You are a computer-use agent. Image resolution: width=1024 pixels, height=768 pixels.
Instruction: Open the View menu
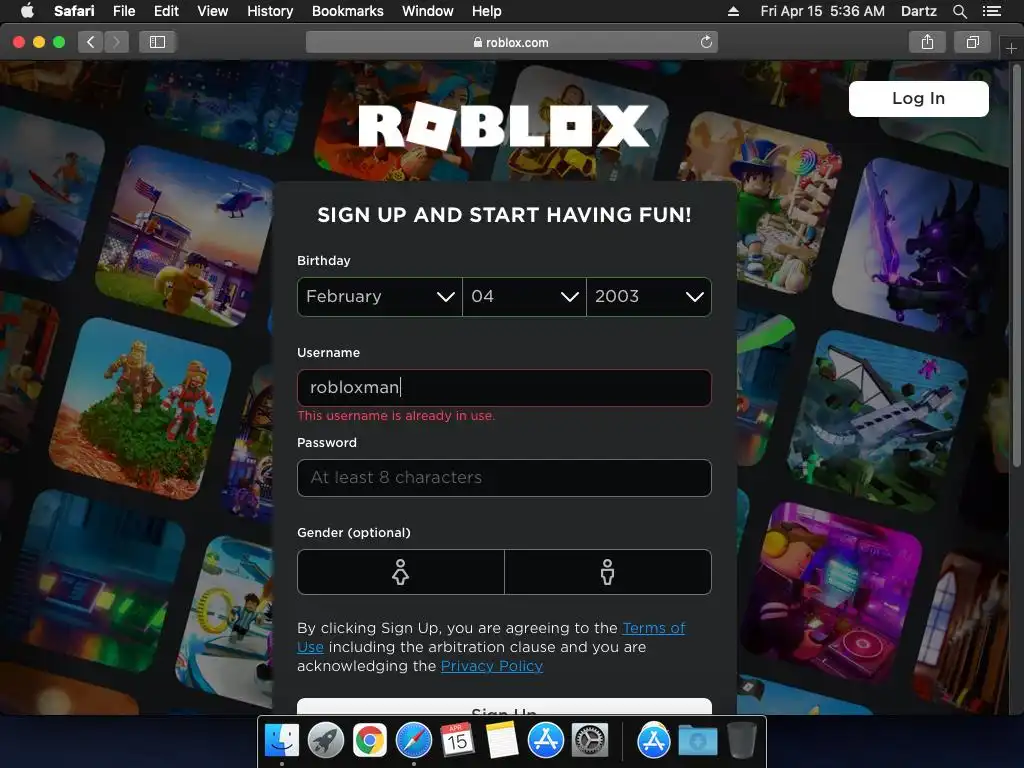point(213,11)
